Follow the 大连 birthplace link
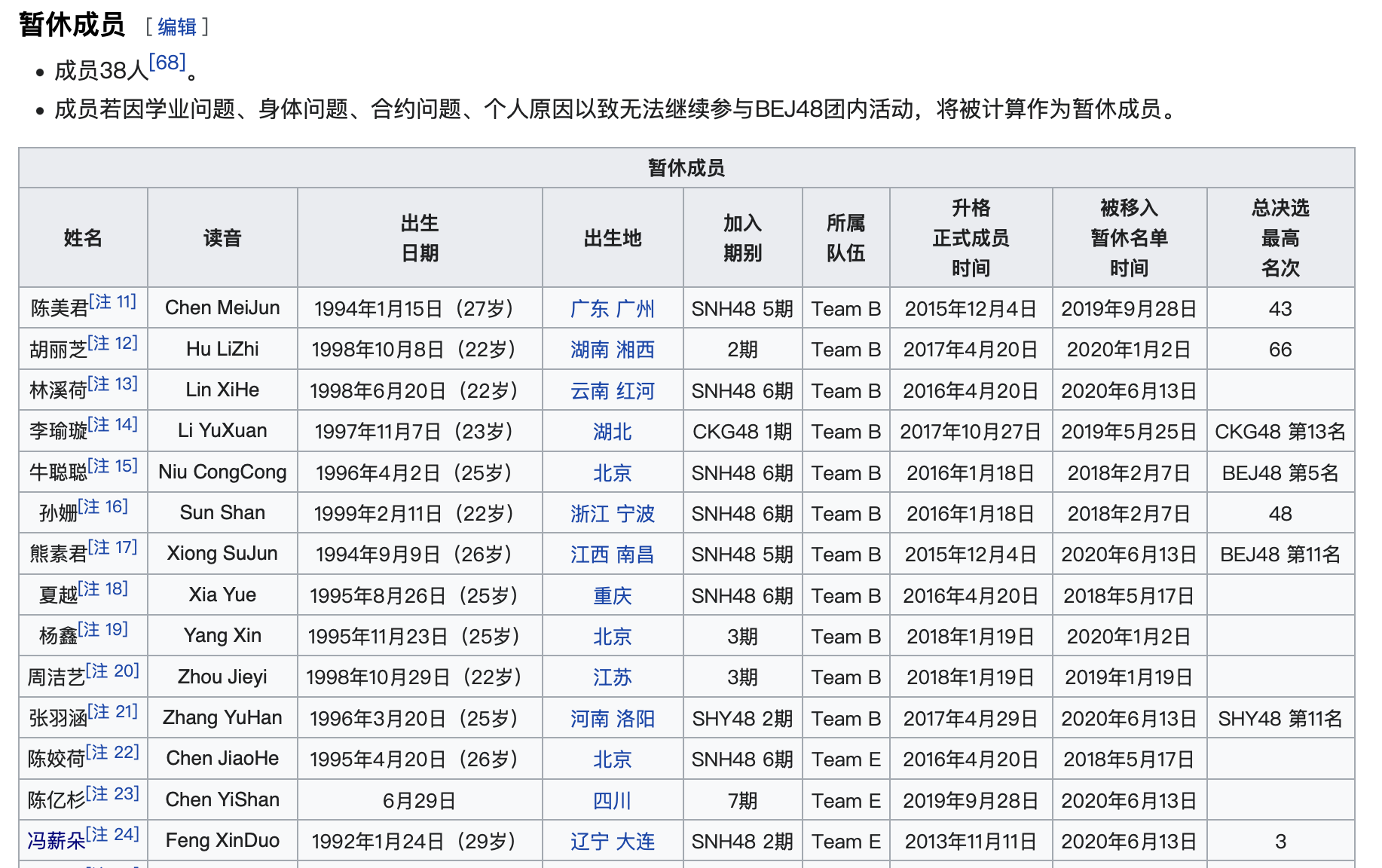This screenshot has height=868, width=1382. [635, 842]
